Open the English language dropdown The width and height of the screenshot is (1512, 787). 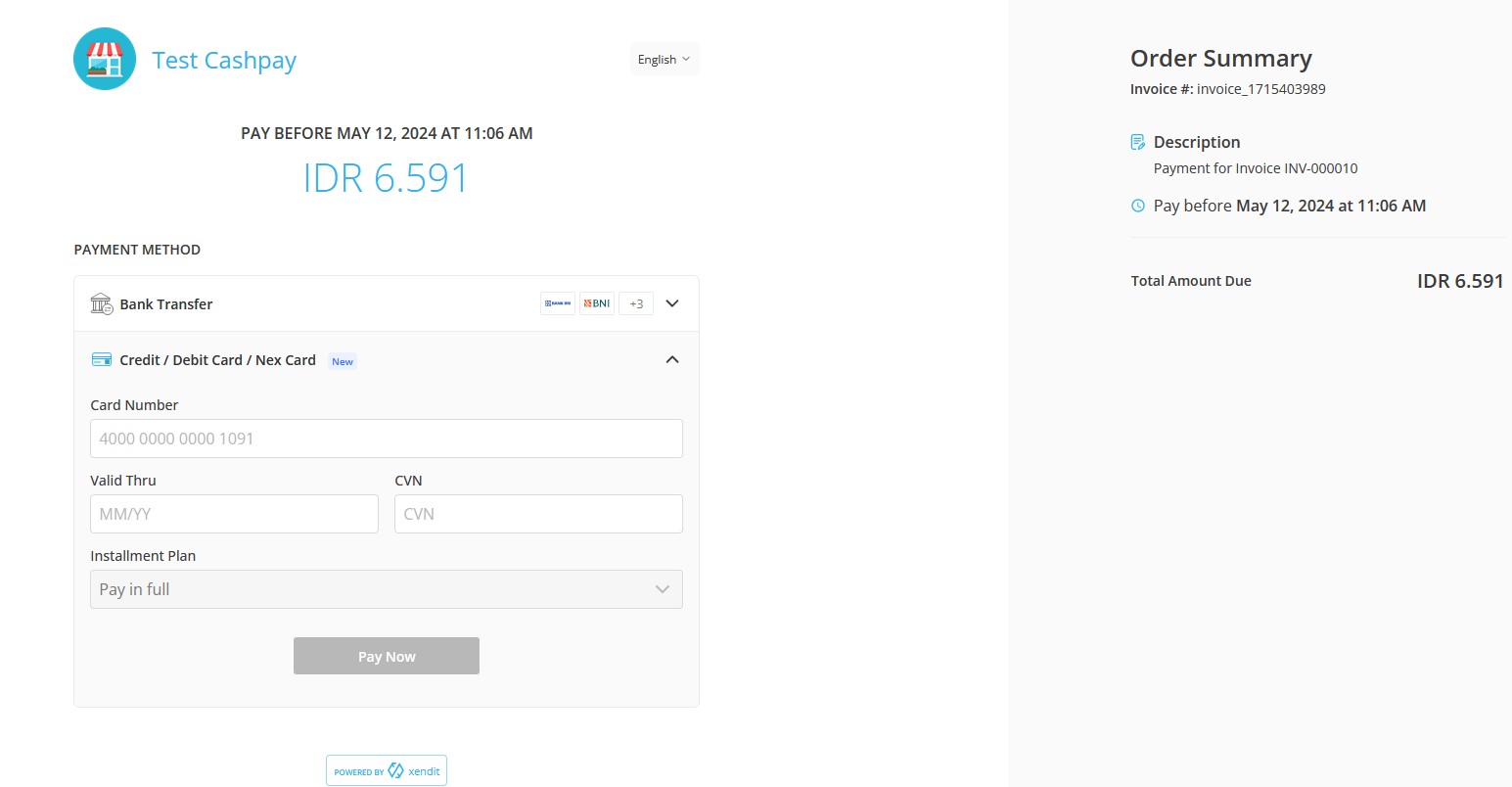(664, 59)
